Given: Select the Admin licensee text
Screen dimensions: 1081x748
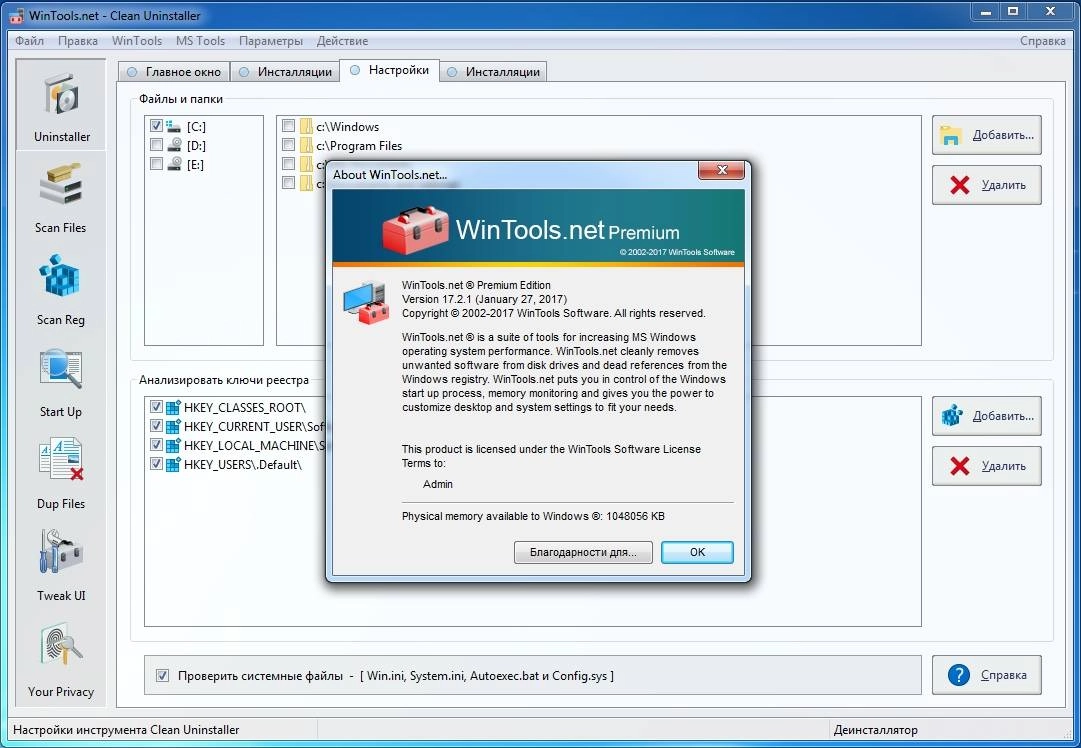Looking at the screenshot, I should [438, 484].
